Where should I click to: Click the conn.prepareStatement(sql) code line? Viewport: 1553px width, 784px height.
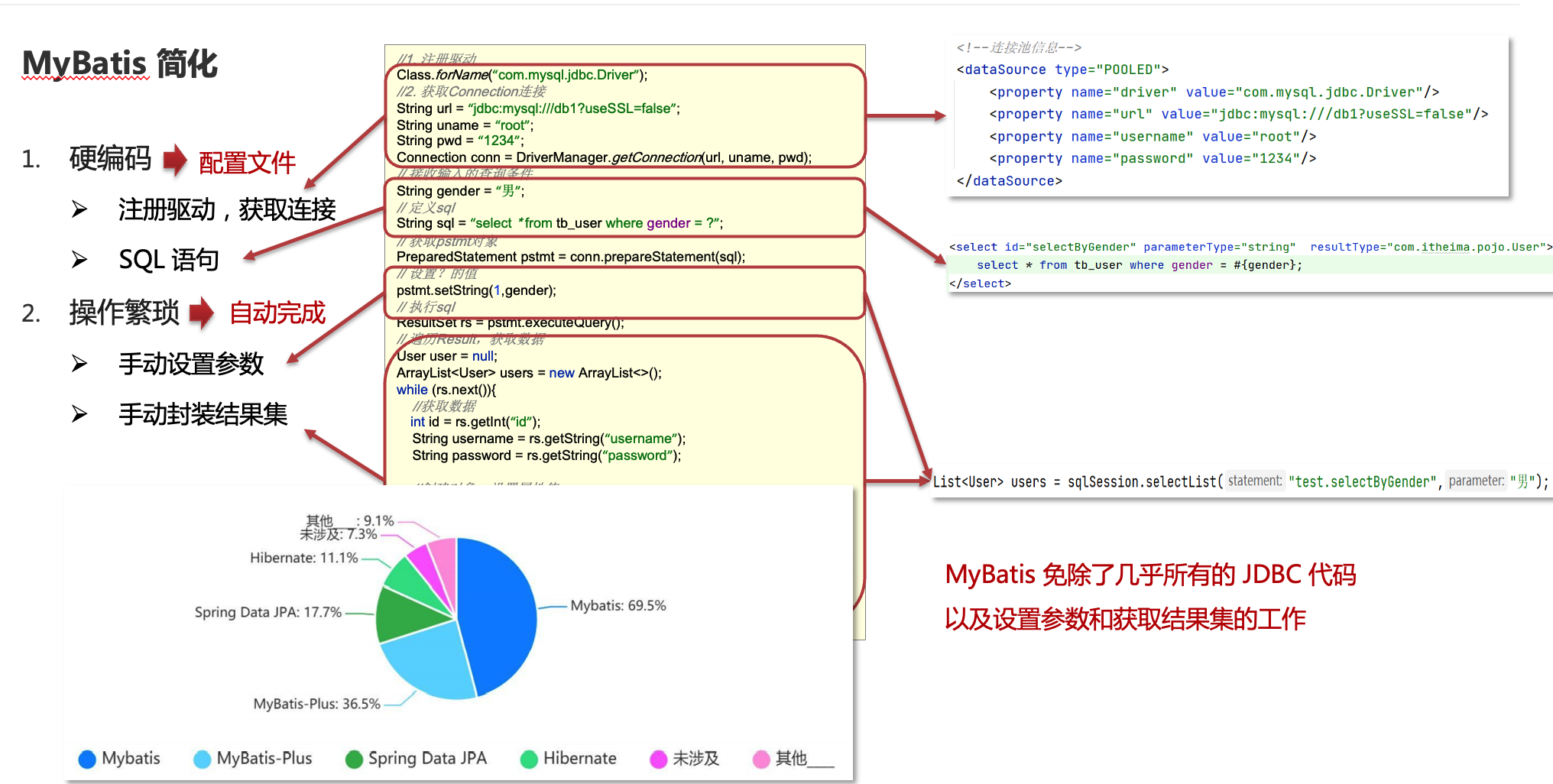571,257
